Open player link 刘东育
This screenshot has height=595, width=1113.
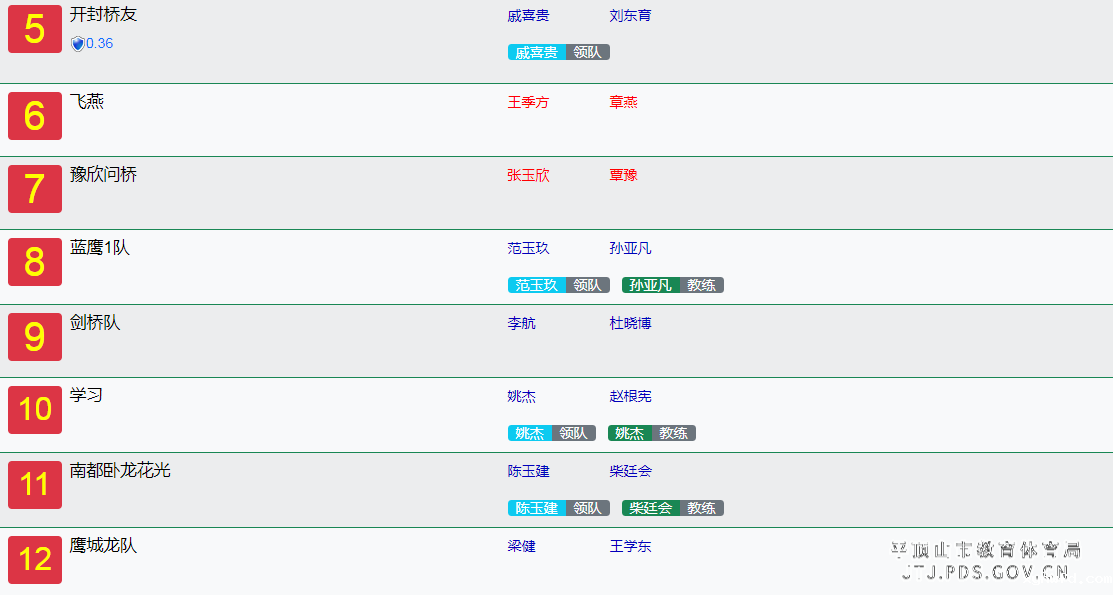[x=630, y=16]
